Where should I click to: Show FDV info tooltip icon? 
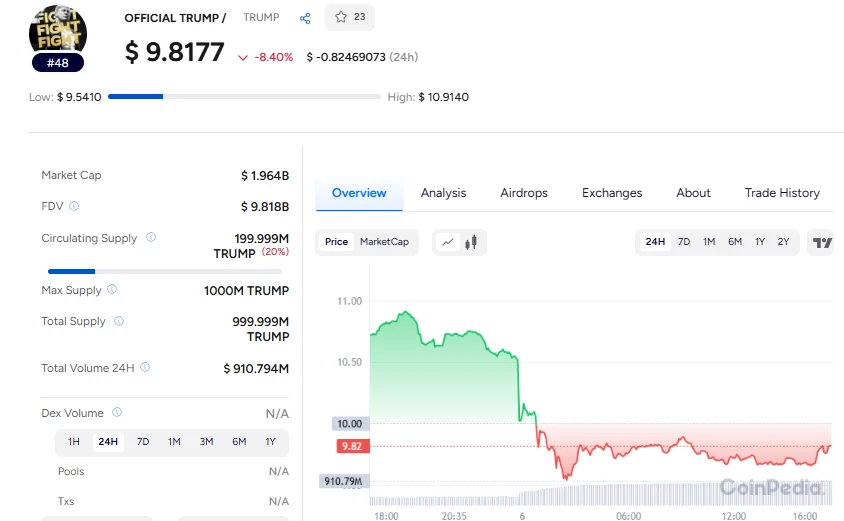pyautogui.click(x=74, y=206)
